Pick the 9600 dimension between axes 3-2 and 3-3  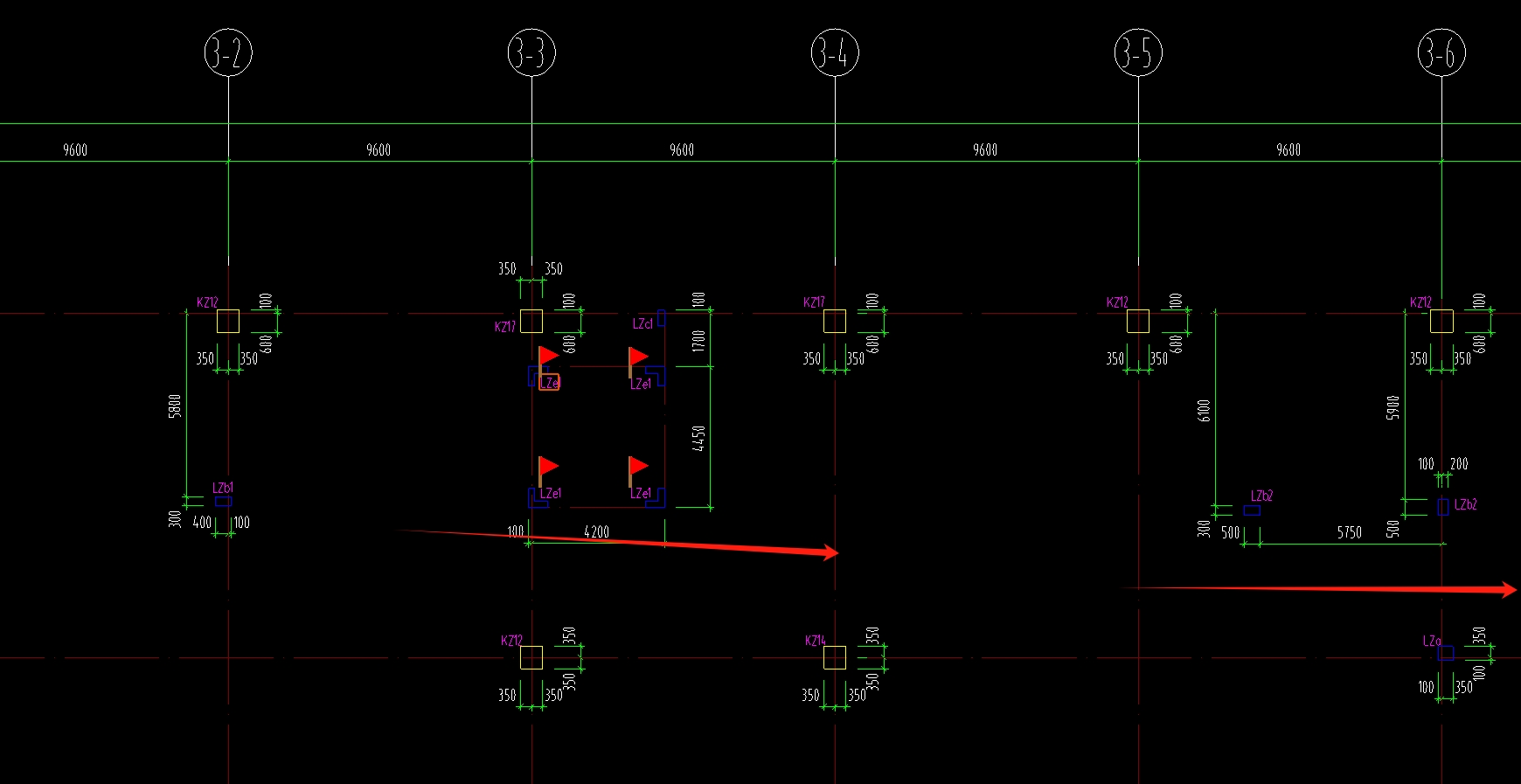click(379, 150)
